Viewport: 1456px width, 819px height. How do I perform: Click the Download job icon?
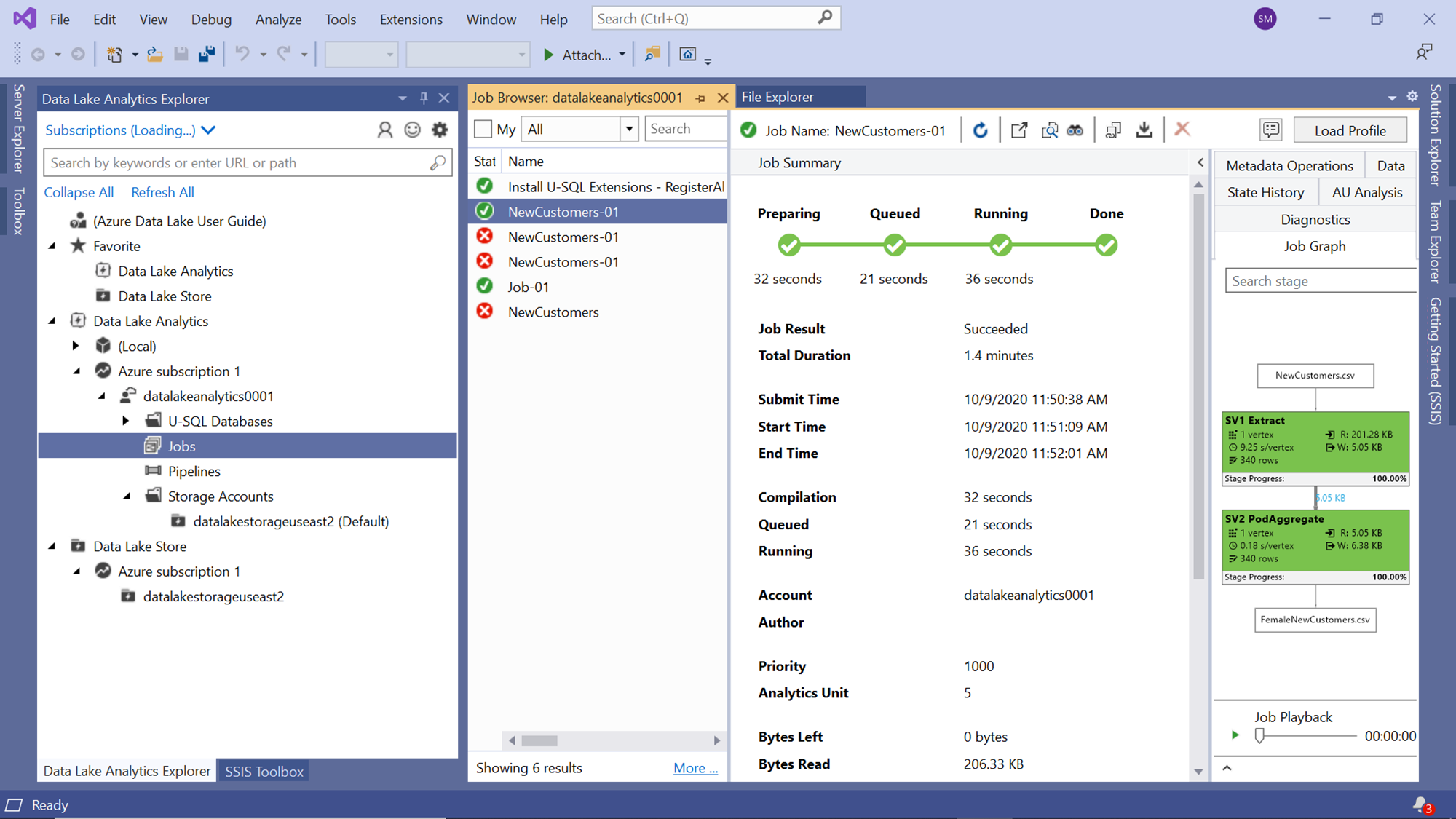click(1144, 130)
